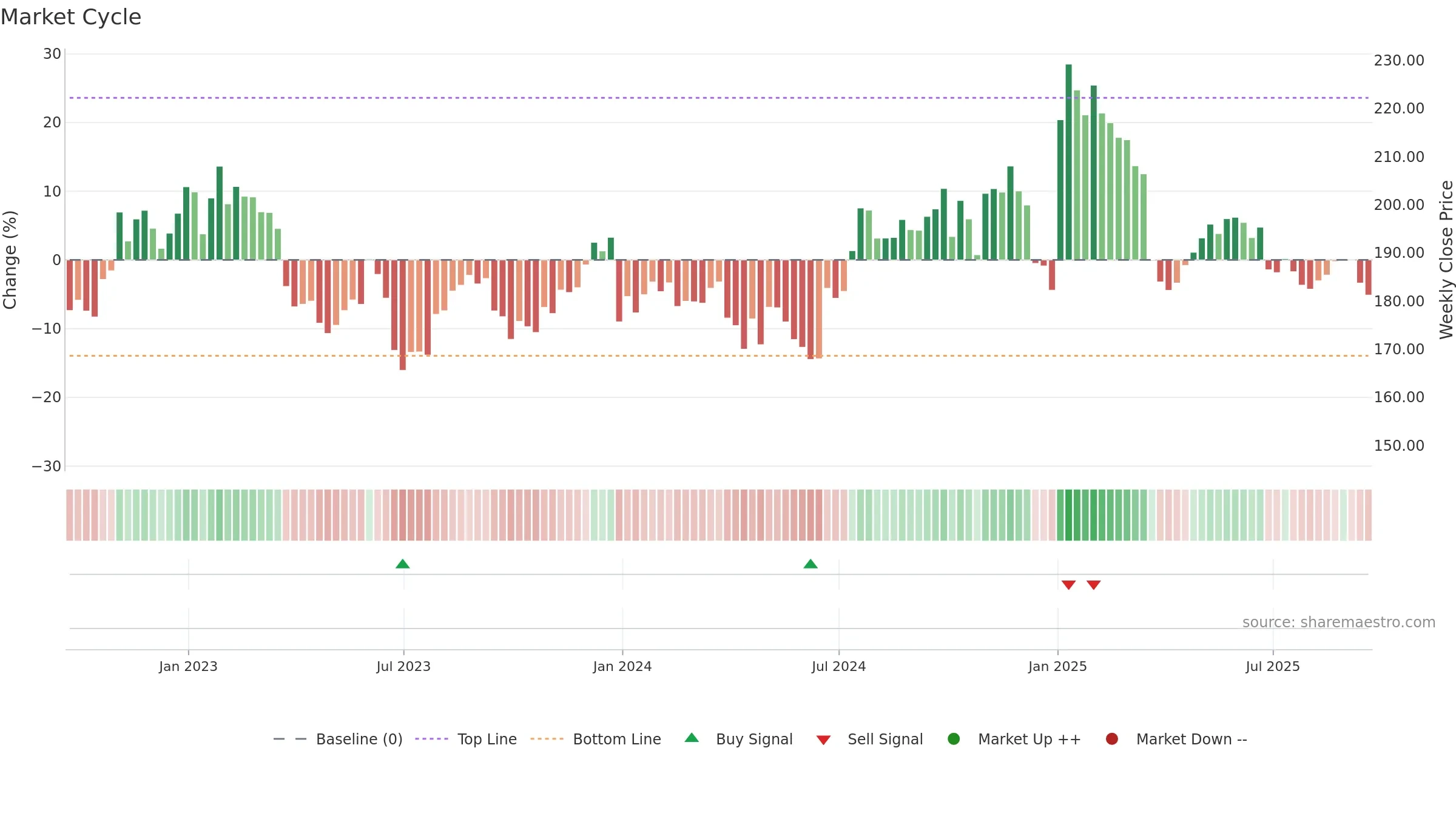Click the Top Line purple dotted legend marker
Viewport: 1456px width, 819px height.
click(432, 739)
